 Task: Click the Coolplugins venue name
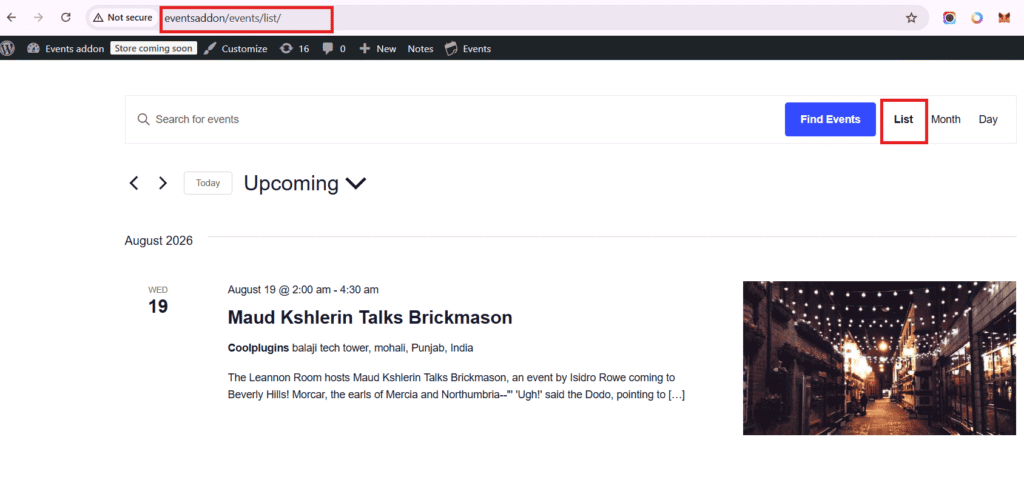pyautogui.click(x=258, y=348)
